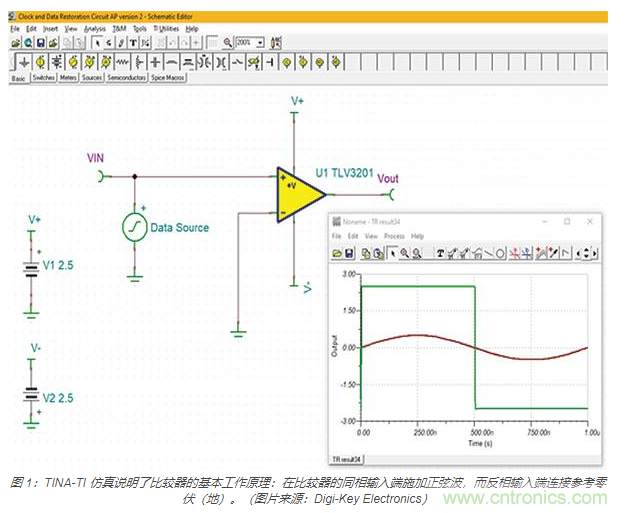Screen dimensions: 627x513
Task: Open the zoom percentage dropdown
Action: [x=261, y=43]
